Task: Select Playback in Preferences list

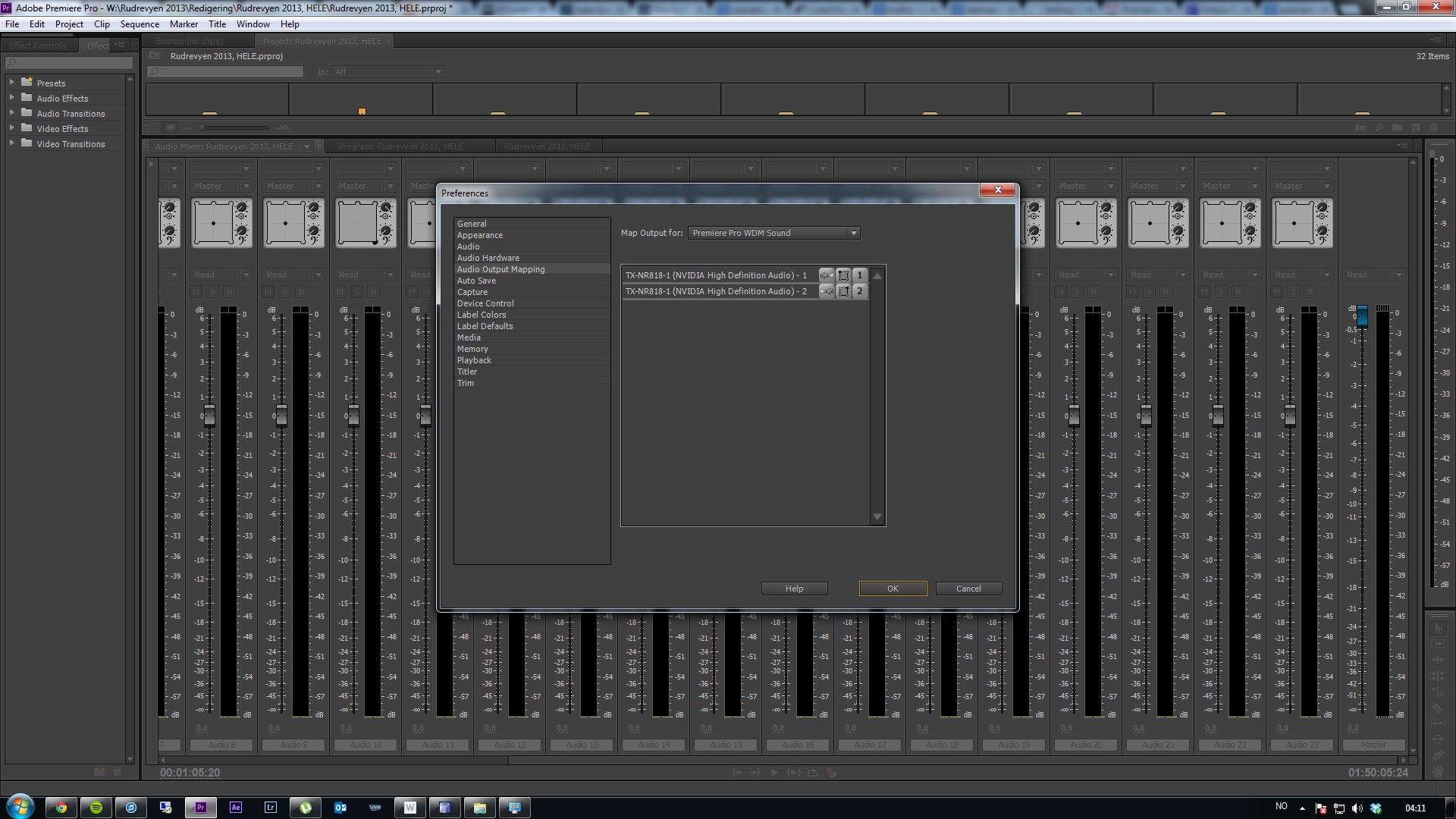Action: point(532,360)
